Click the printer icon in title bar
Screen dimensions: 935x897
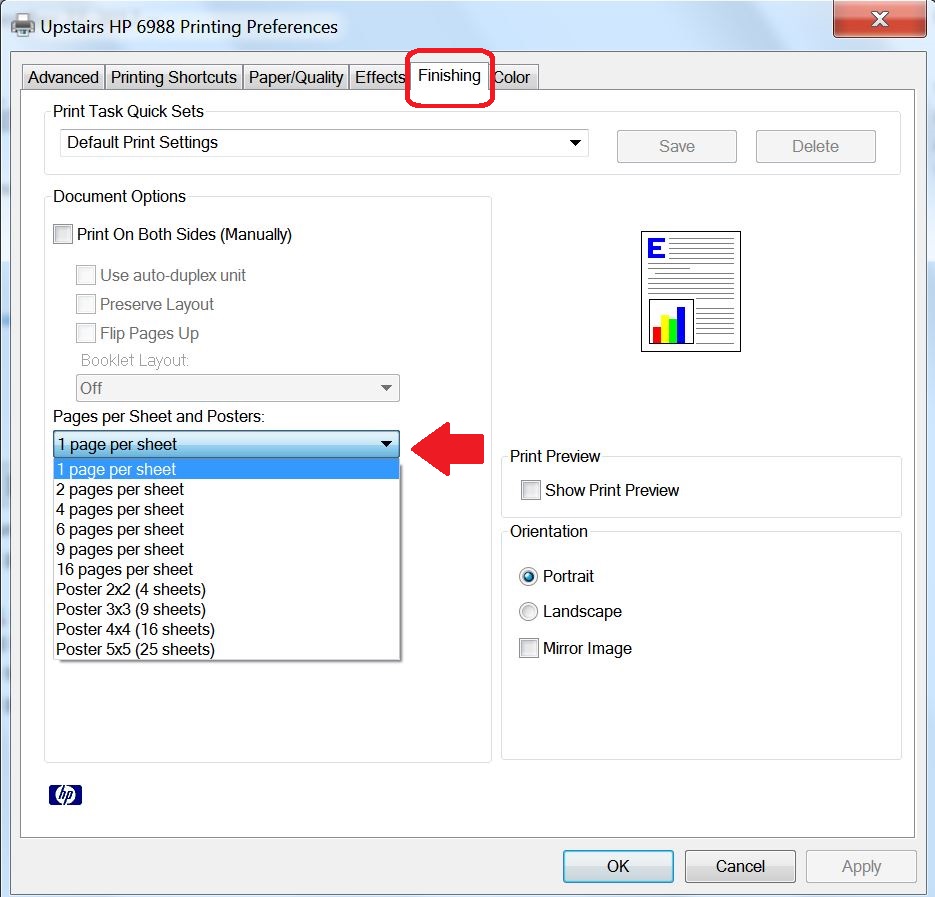(x=23, y=26)
